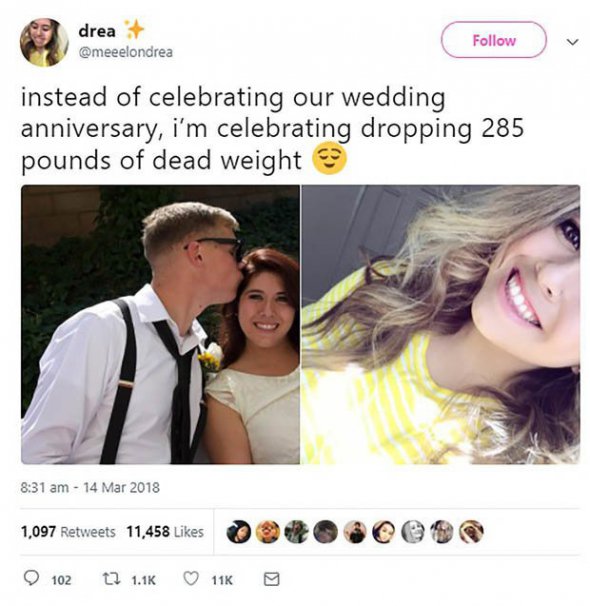Open drea's profile avatar picture
The width and height of the screenshot is (590, 606).
44,43
